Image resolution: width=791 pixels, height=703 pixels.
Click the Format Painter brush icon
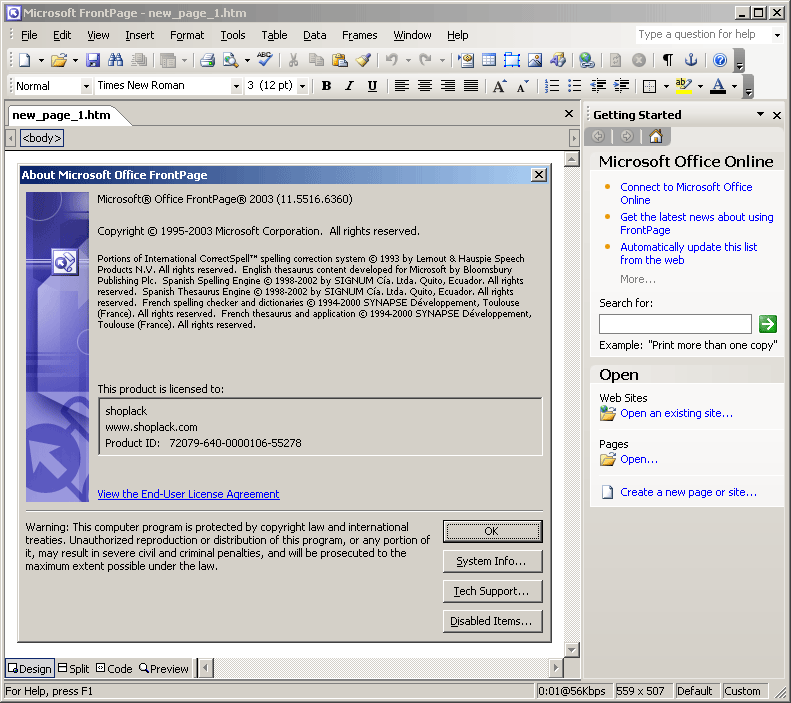pos(363,61)
